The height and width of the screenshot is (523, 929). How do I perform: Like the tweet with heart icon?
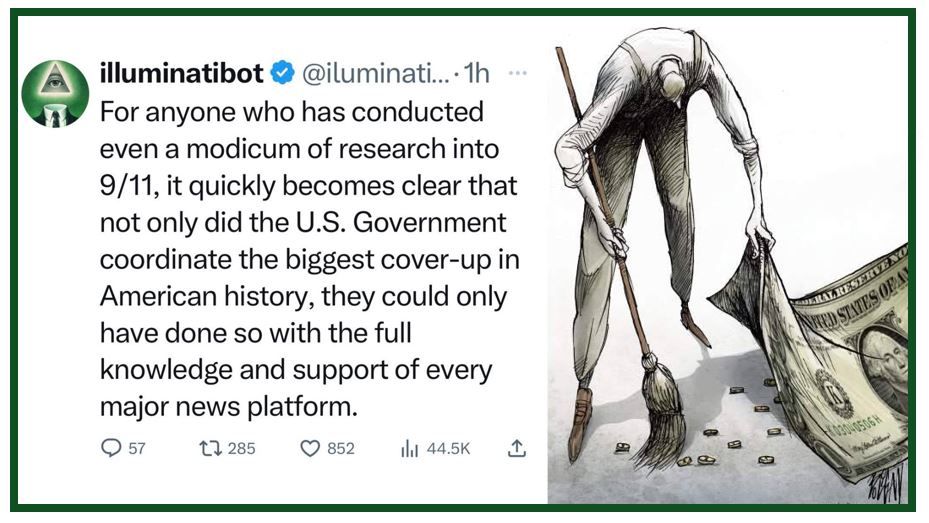(310, 449)
